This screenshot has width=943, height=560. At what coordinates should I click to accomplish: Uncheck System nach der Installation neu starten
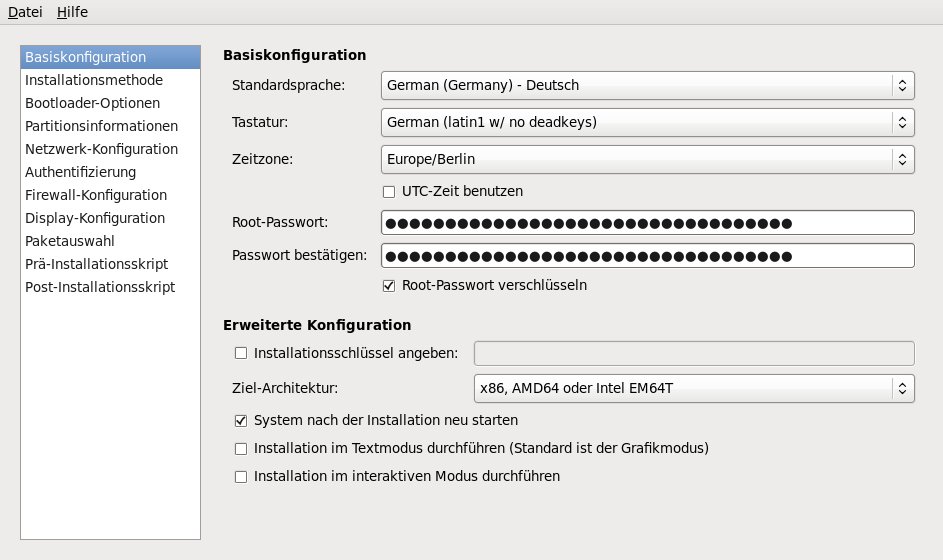241,421
